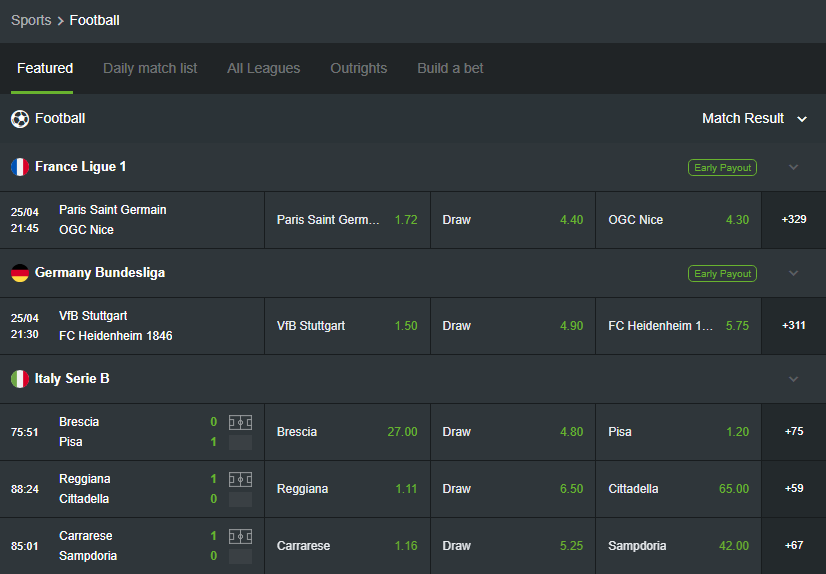
Task: Open the Reggiana team name in match row
Action: click(x=85, y=479)
